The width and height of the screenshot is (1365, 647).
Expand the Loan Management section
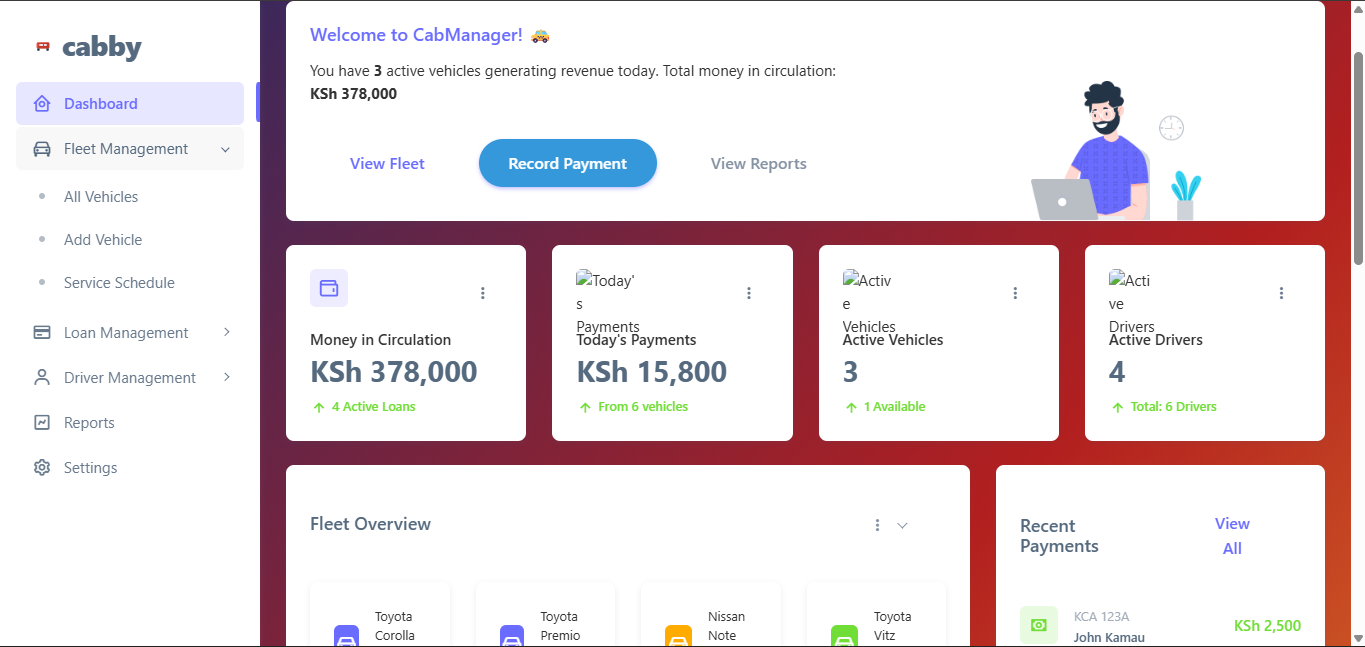227,332
